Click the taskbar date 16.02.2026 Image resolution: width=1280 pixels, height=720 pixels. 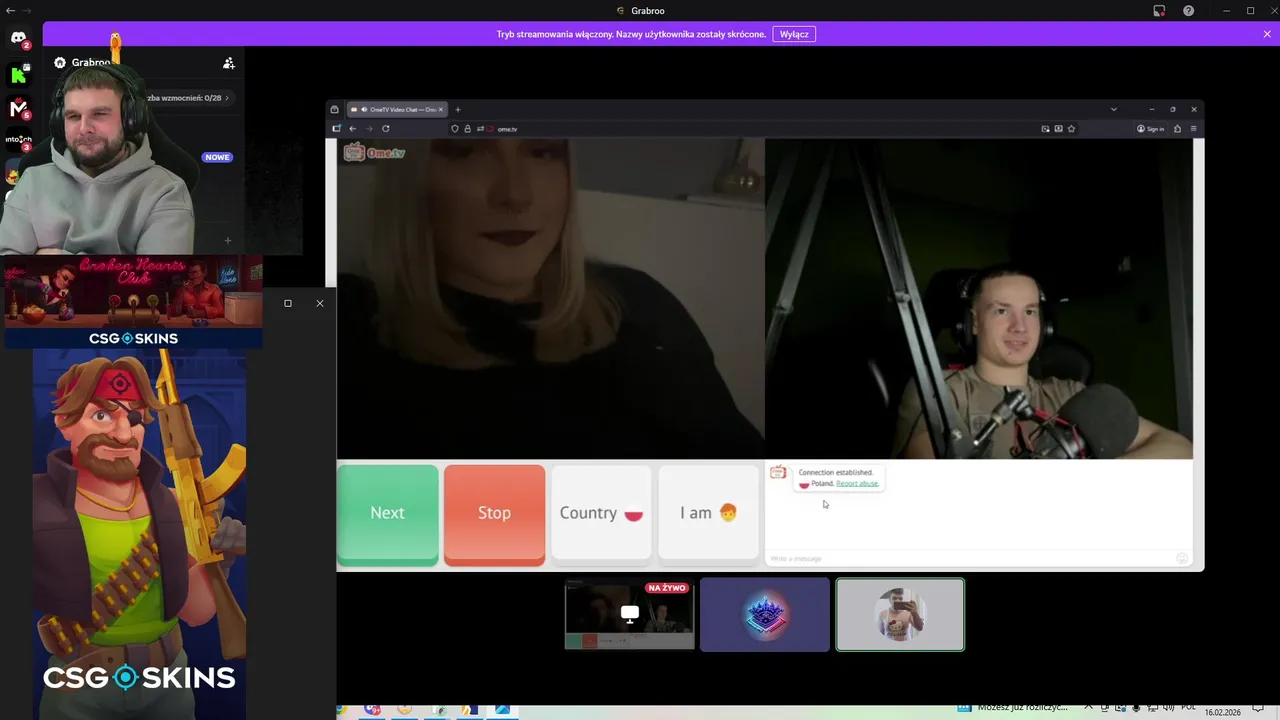1222,713
